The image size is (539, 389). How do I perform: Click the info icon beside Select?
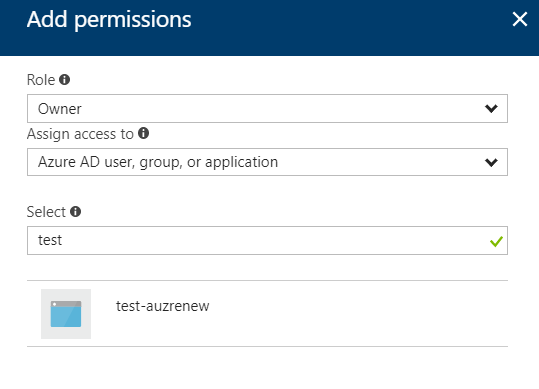(x=75, y=211)
